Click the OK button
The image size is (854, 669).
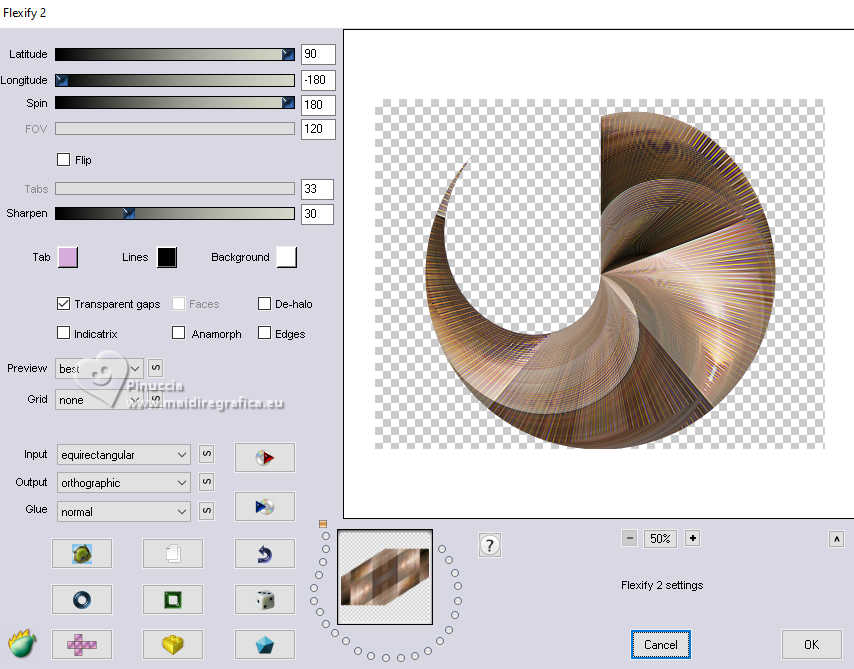pyautogui.click(x=811, y=644)
